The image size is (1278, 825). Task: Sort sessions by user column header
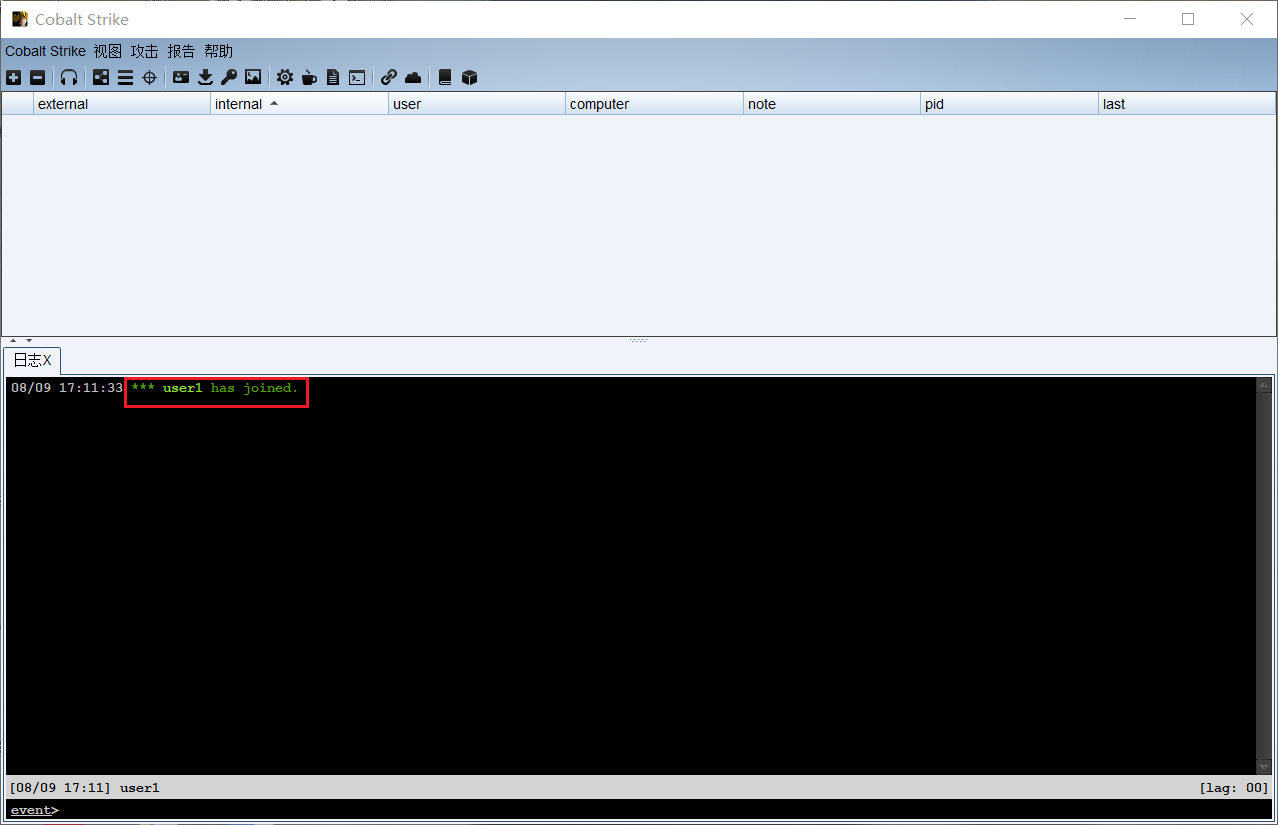(x=477, y=104)
